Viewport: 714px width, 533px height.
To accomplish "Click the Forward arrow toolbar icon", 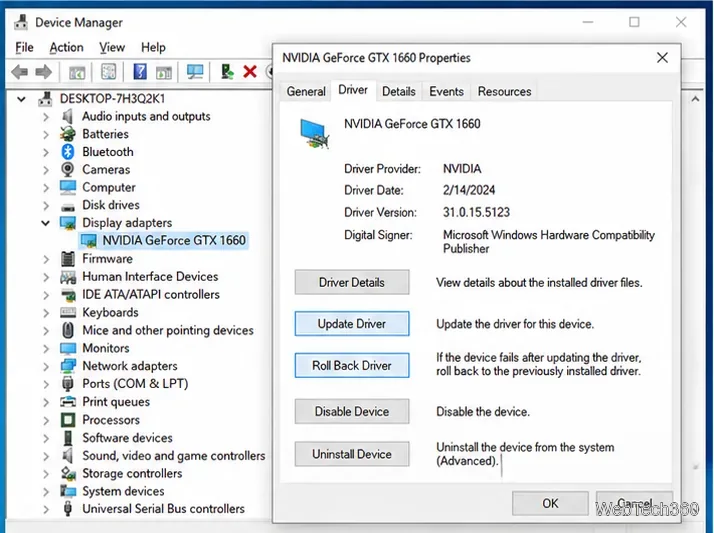I will [x=44, y=72].
